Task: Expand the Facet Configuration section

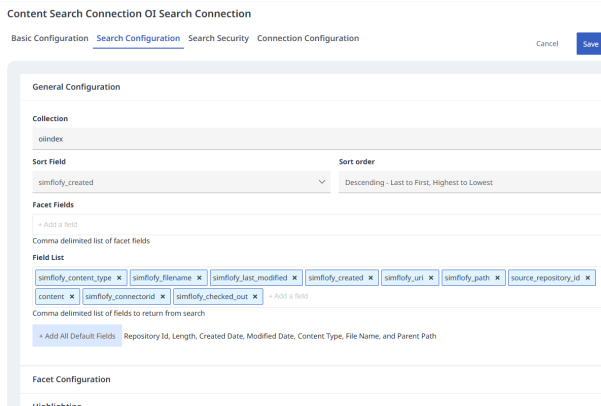Action: 72,380
